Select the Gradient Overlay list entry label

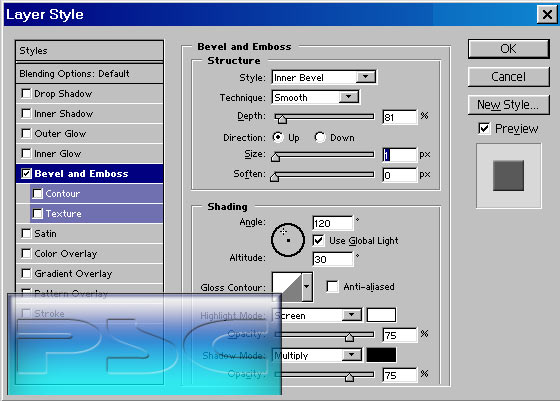pos(73,274)
